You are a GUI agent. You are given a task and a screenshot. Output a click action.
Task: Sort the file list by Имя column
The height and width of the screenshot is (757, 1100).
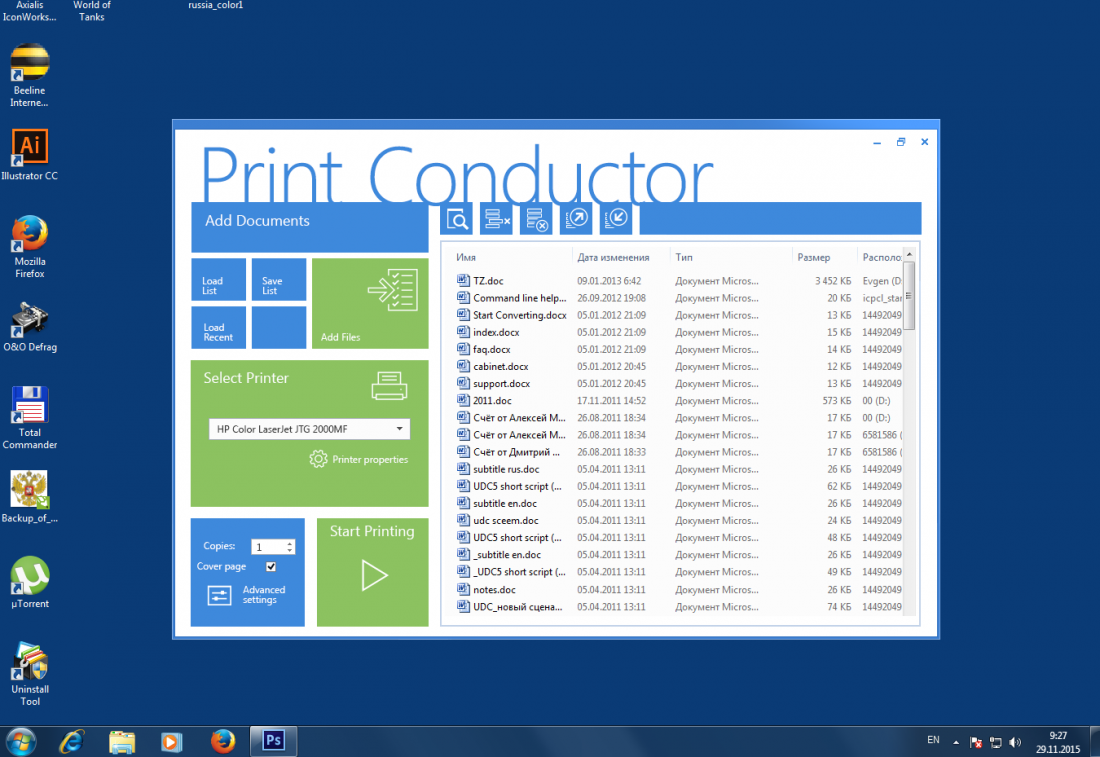[x=466, y=257]
